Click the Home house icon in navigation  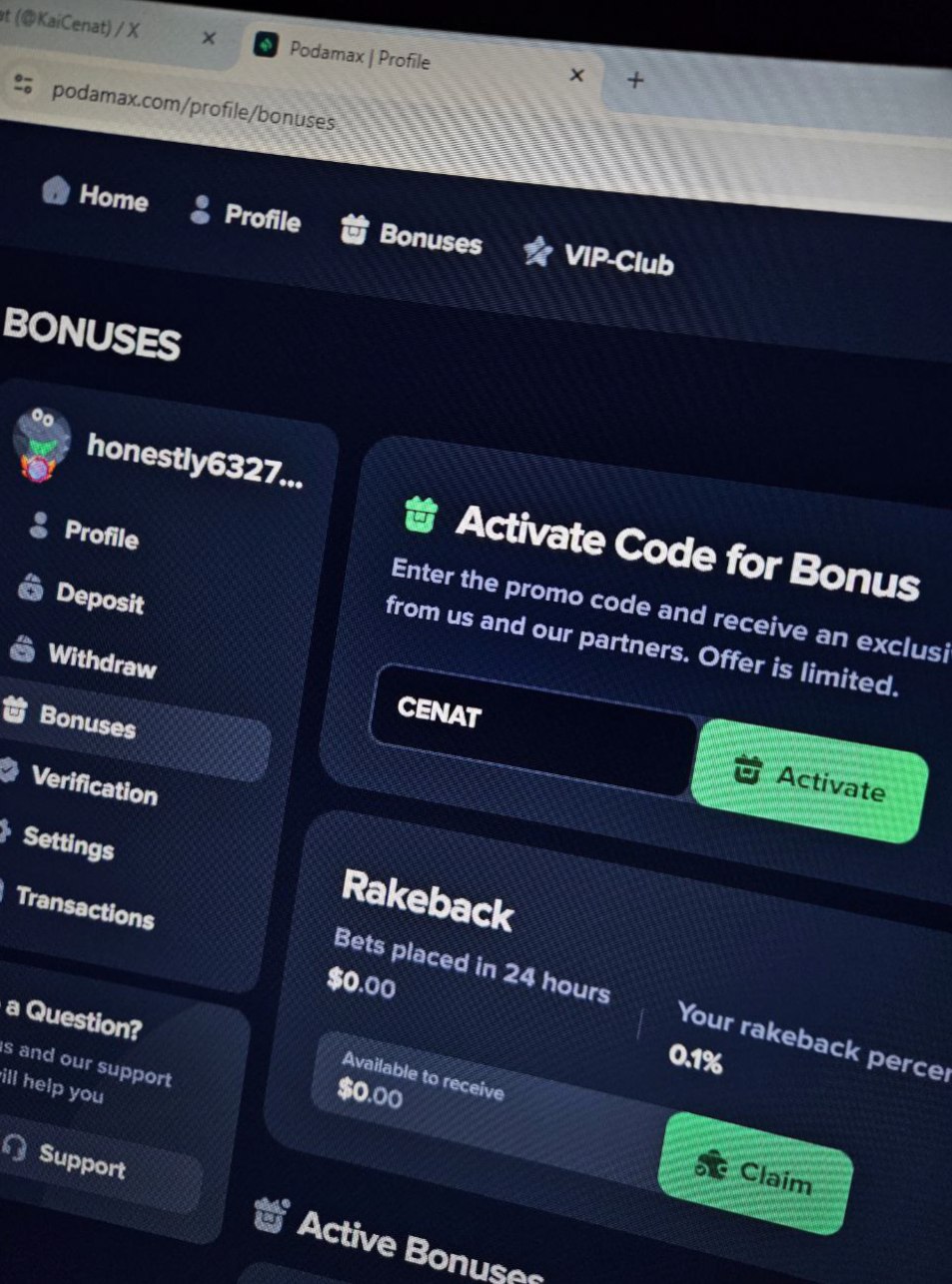tap(55, 190)
